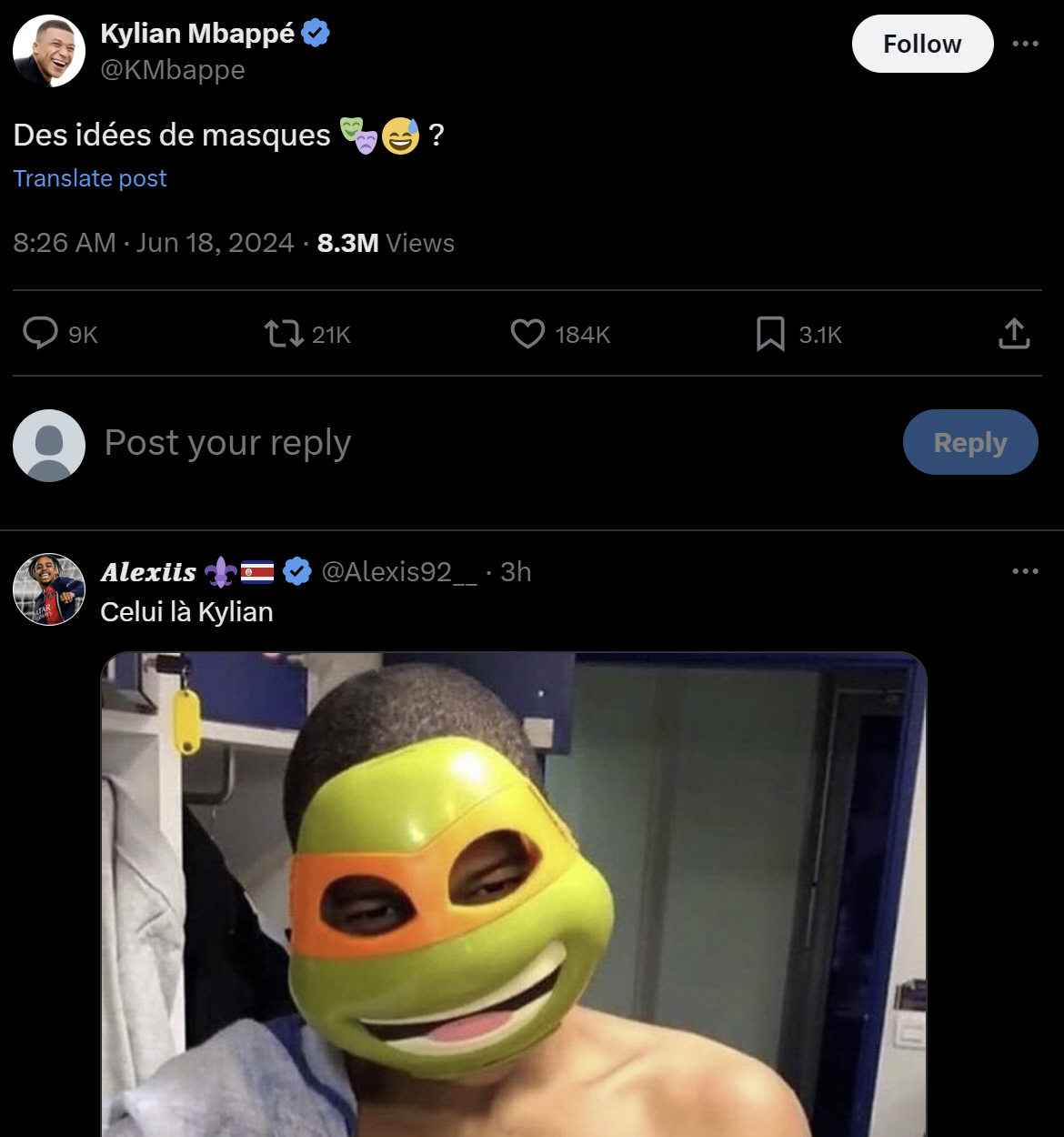Open Alexiis profile picture

click(49, 589)
